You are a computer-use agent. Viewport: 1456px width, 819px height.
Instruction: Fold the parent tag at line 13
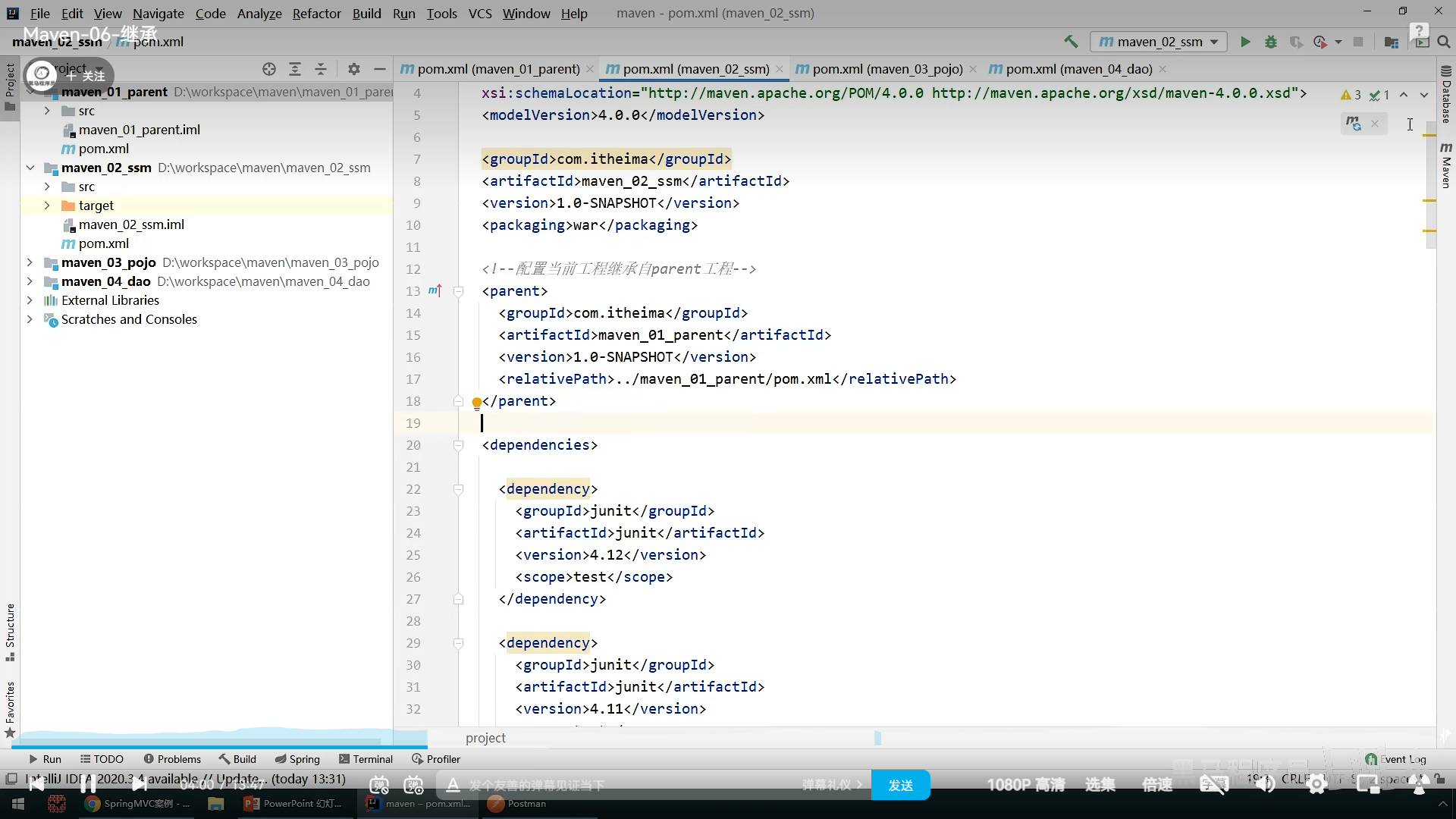click(x=458, y=291)
